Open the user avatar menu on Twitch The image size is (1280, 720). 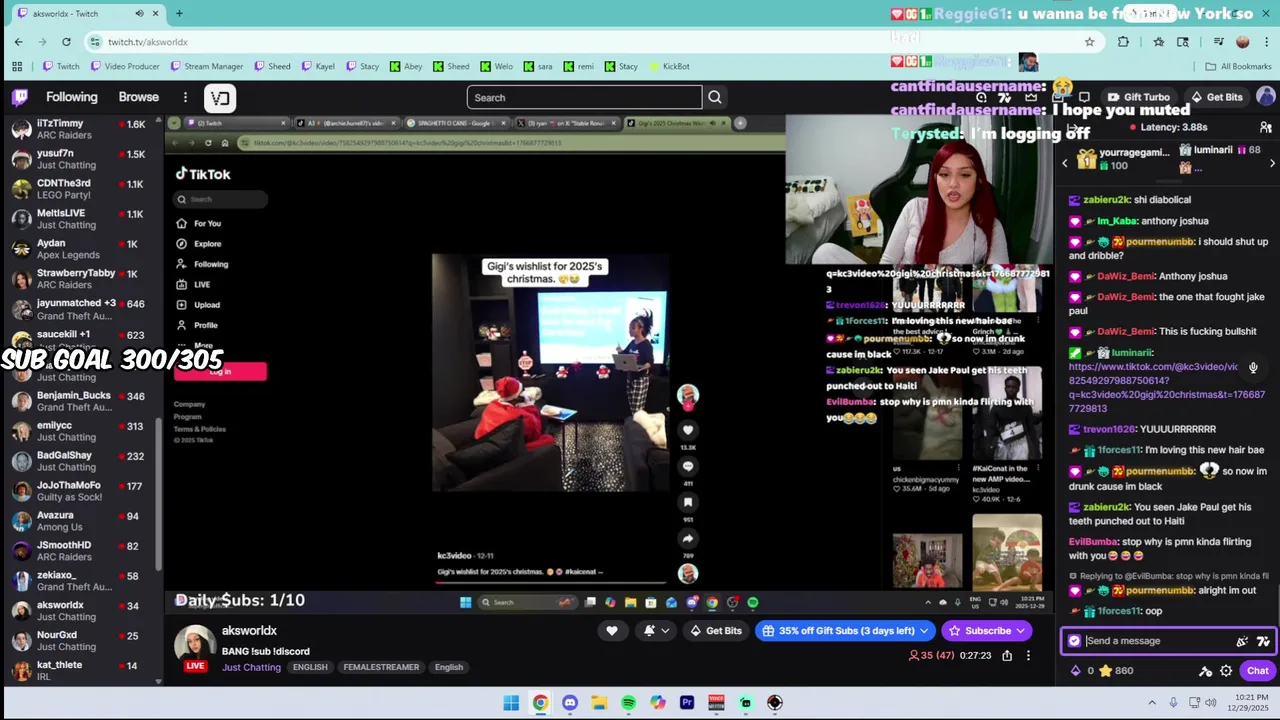pos(1266,97)
